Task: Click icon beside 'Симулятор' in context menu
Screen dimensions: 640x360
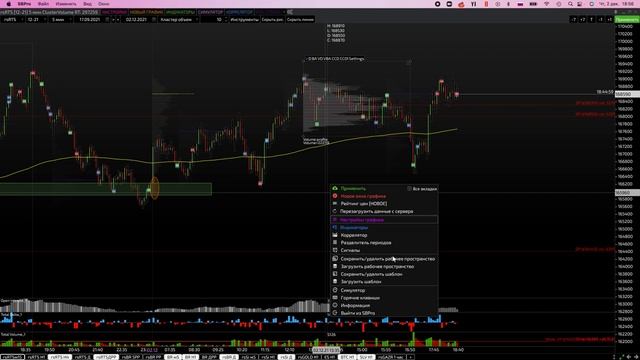Action: (x=335, y=290)
